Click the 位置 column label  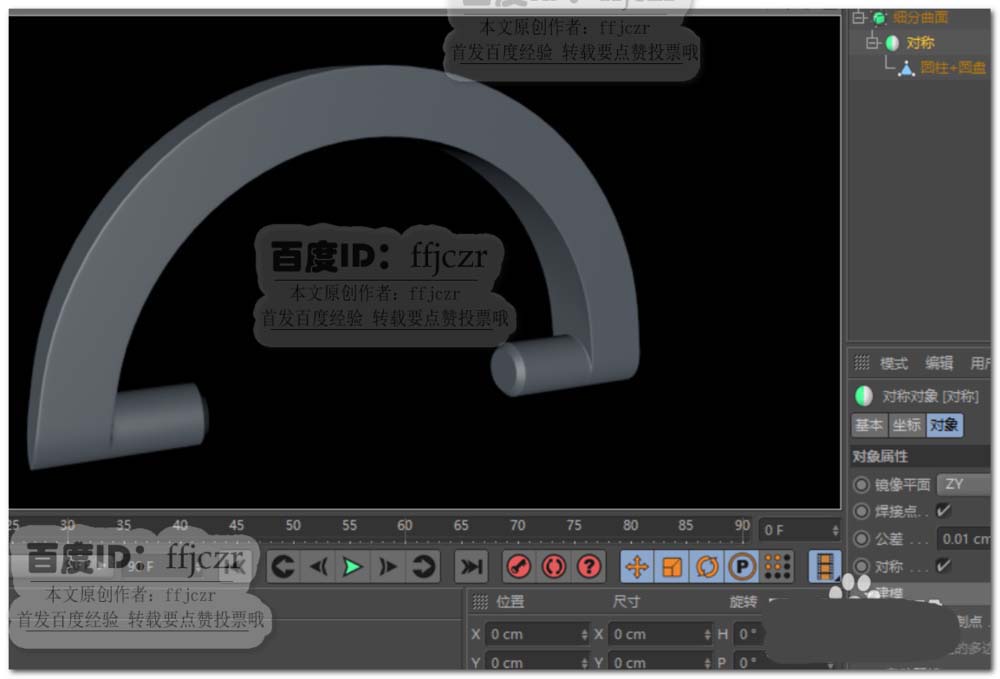pyautogui.click(x=510, y=601)
